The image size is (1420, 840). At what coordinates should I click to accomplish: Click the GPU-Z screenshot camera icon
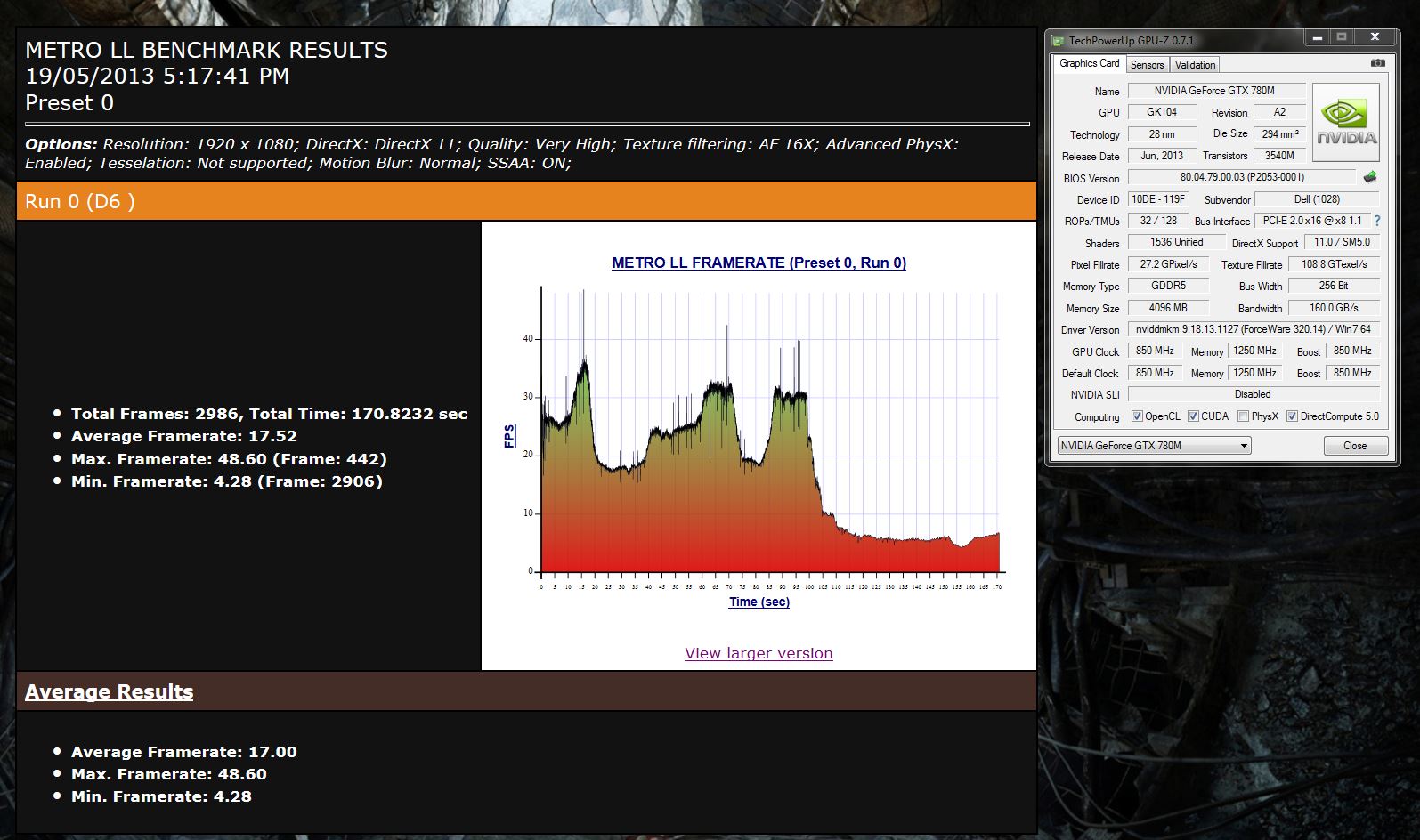click(x=1378, y=63)
